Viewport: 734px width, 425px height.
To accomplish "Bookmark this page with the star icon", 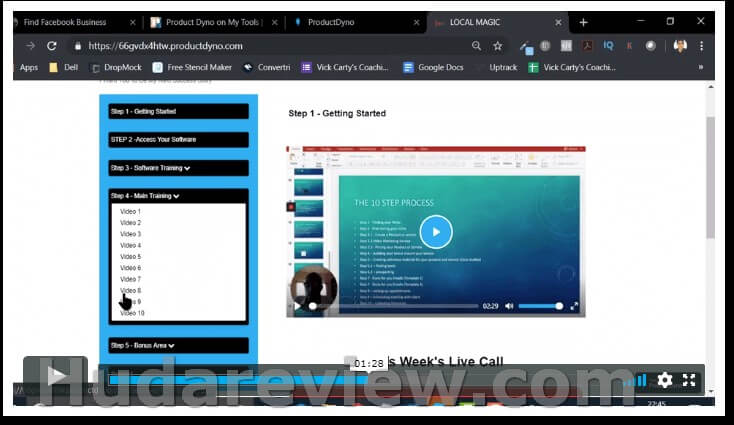I will 497,46.
